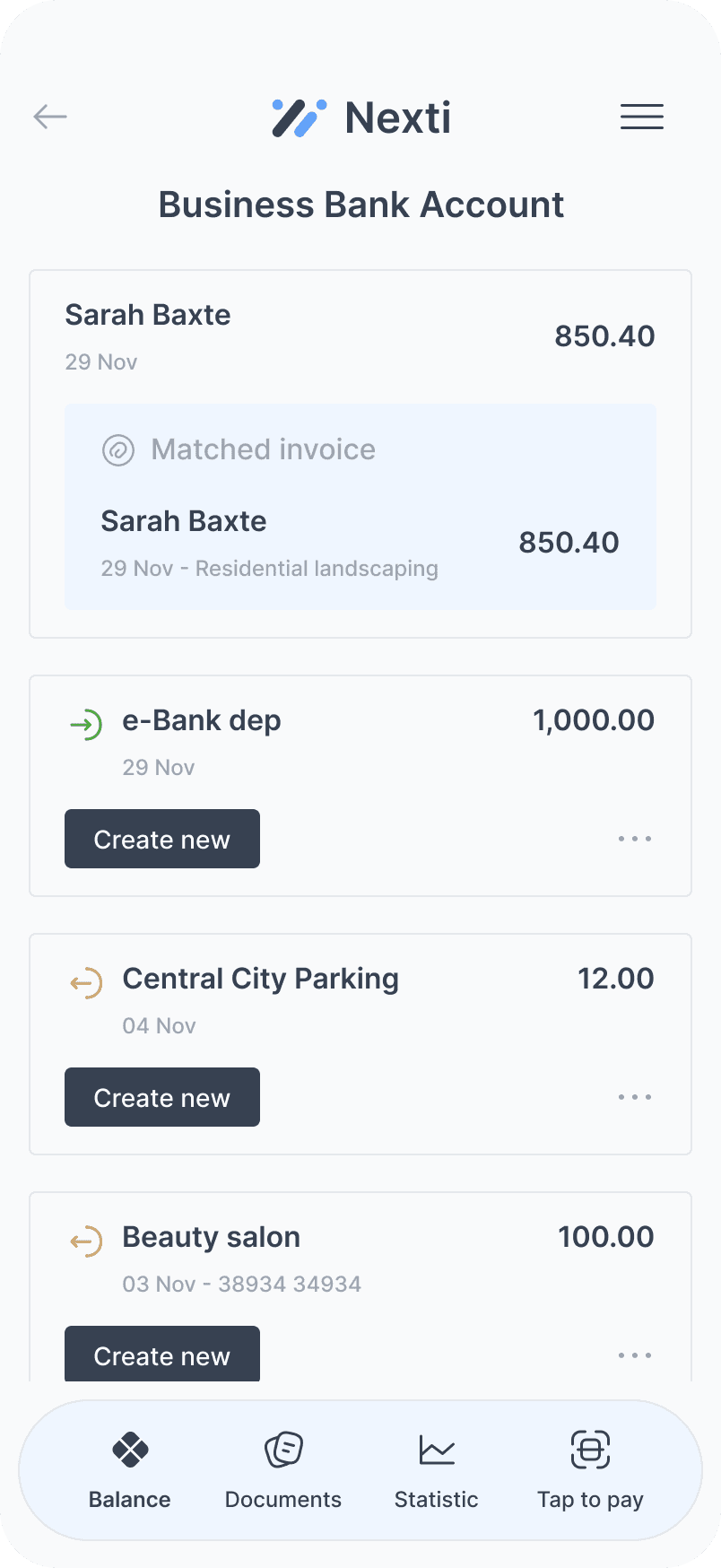This screenshot has height=1568, width=721.
Task: Expand more options for e-Bank dep
Action: click(x=634, y=839)
